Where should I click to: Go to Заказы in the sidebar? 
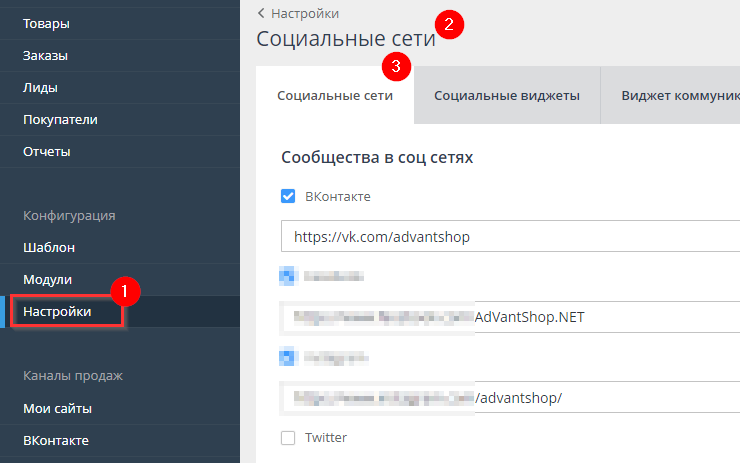(x=45, y=55)
